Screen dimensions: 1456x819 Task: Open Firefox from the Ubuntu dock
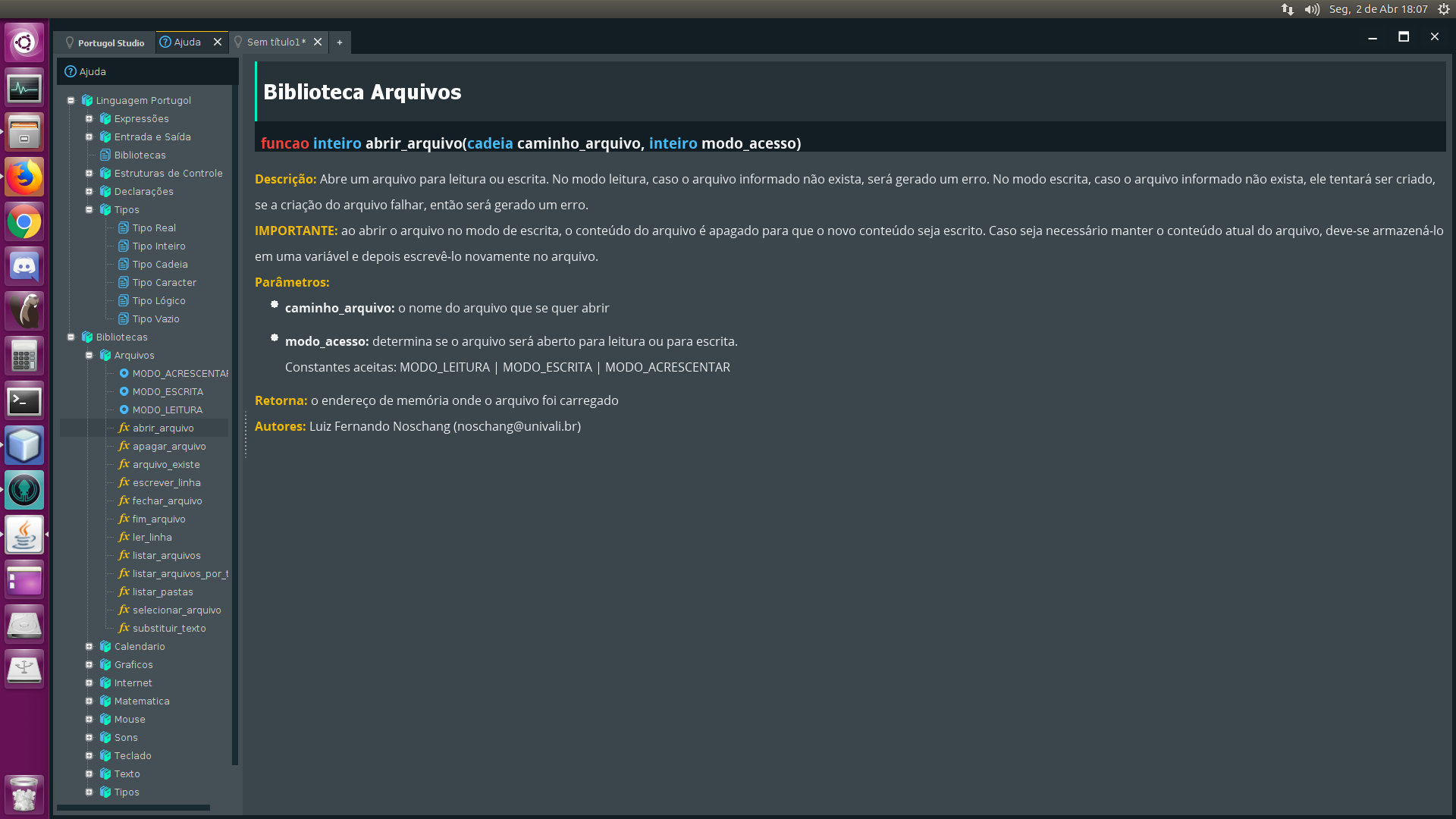[24, 177]
